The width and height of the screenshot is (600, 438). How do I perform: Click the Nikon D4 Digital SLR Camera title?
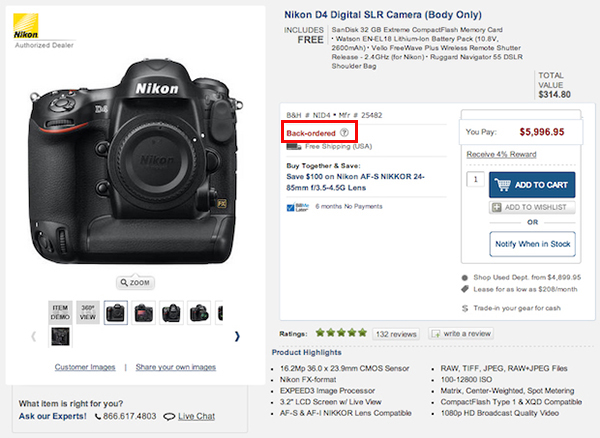(x=383, y=15)
